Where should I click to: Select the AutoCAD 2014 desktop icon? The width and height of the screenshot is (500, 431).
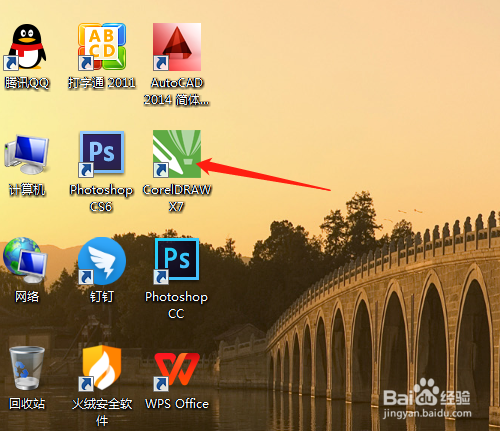(x=177, y=47)
